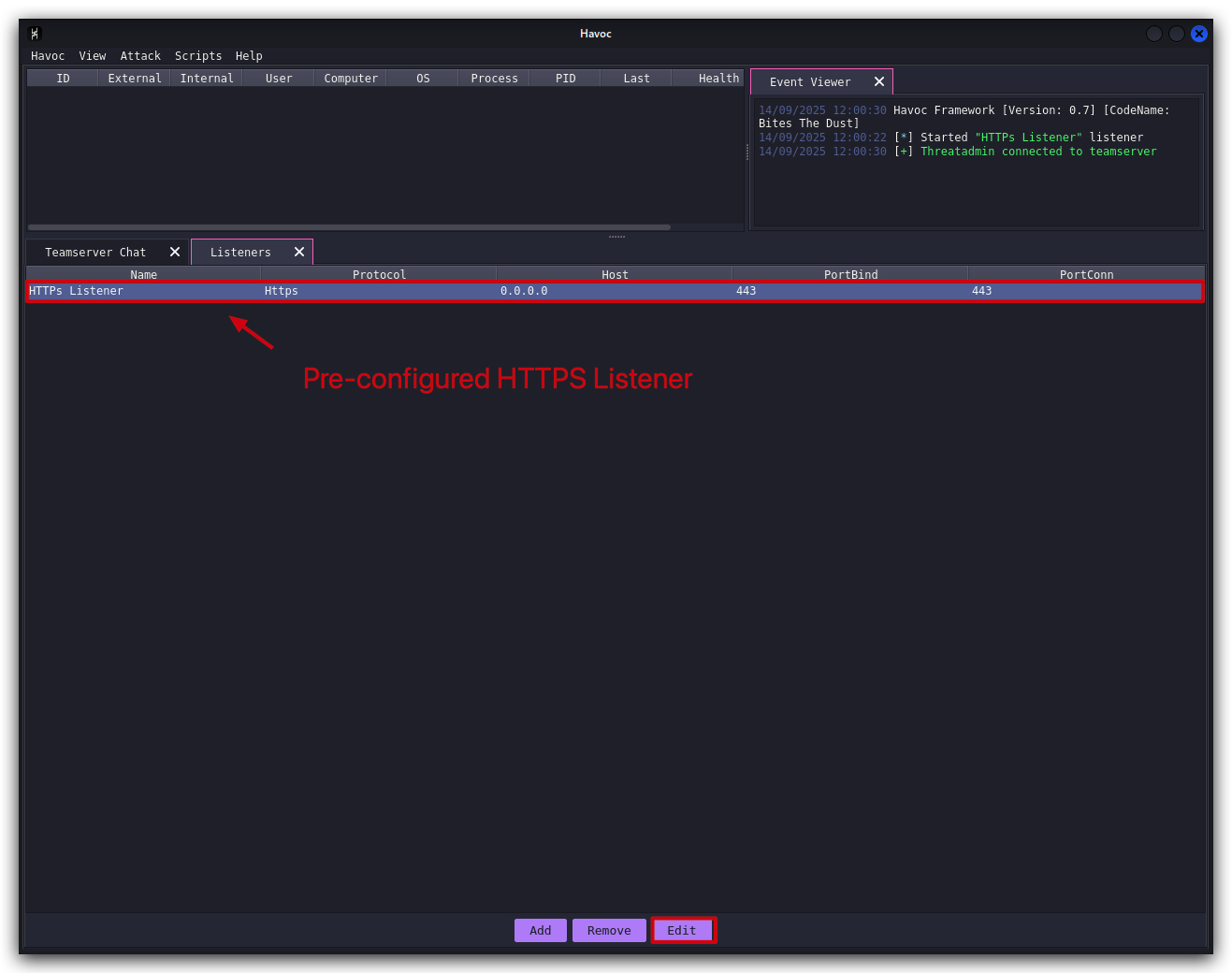The height and width of the screenshot is (973, 1232).
Task: Click the Havoc Framework version log line
Action: (x=964, y=117)
